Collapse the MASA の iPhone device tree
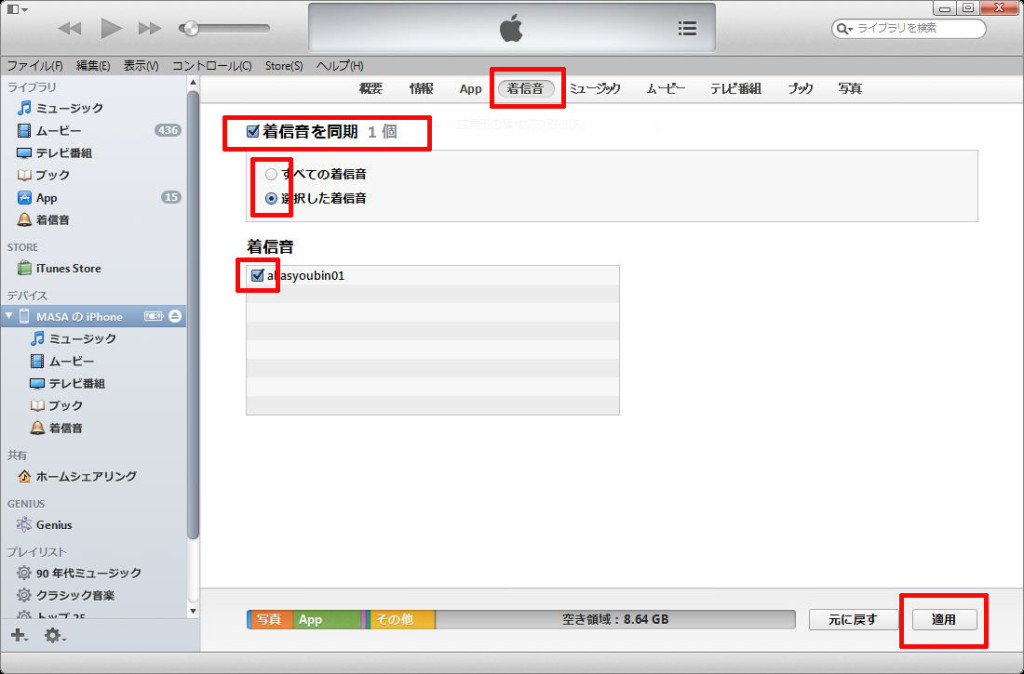Viewport: 1024px width, 674px height. point(9,316)
